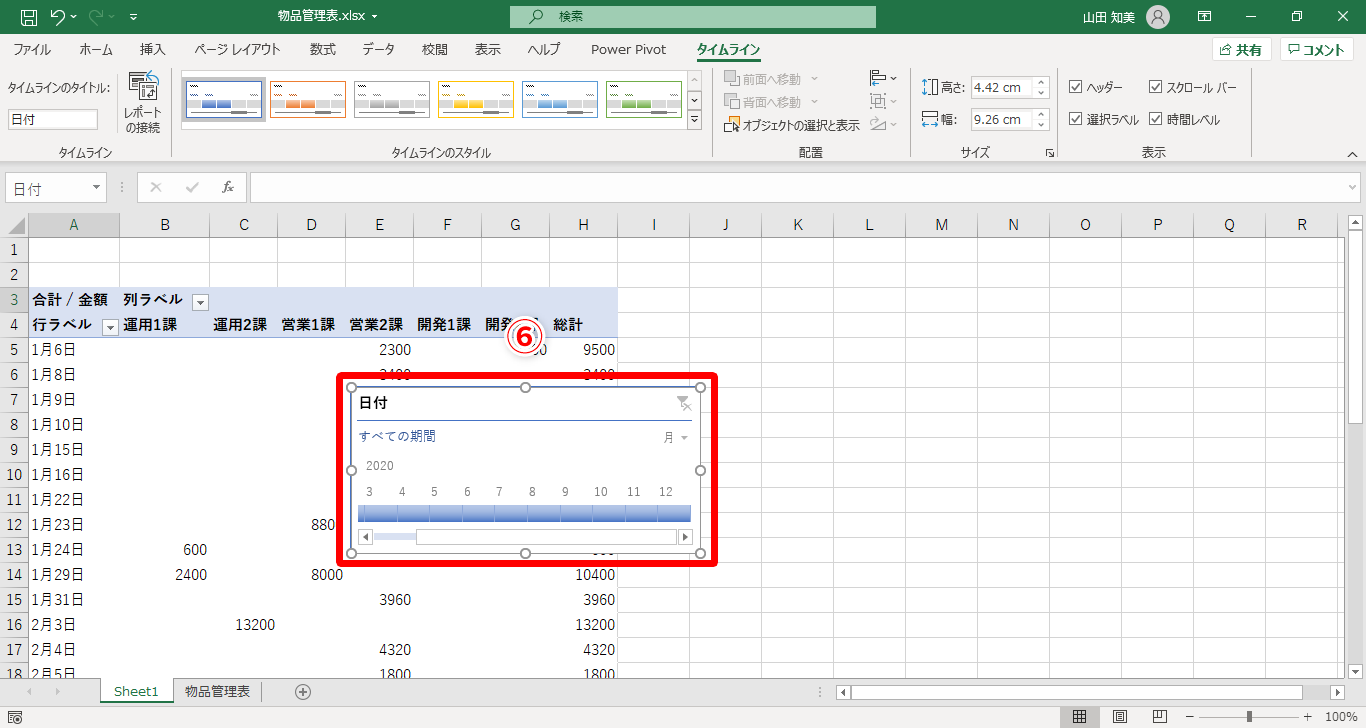Open the ファイル tab
The image size is (1366, 728).
32,50
